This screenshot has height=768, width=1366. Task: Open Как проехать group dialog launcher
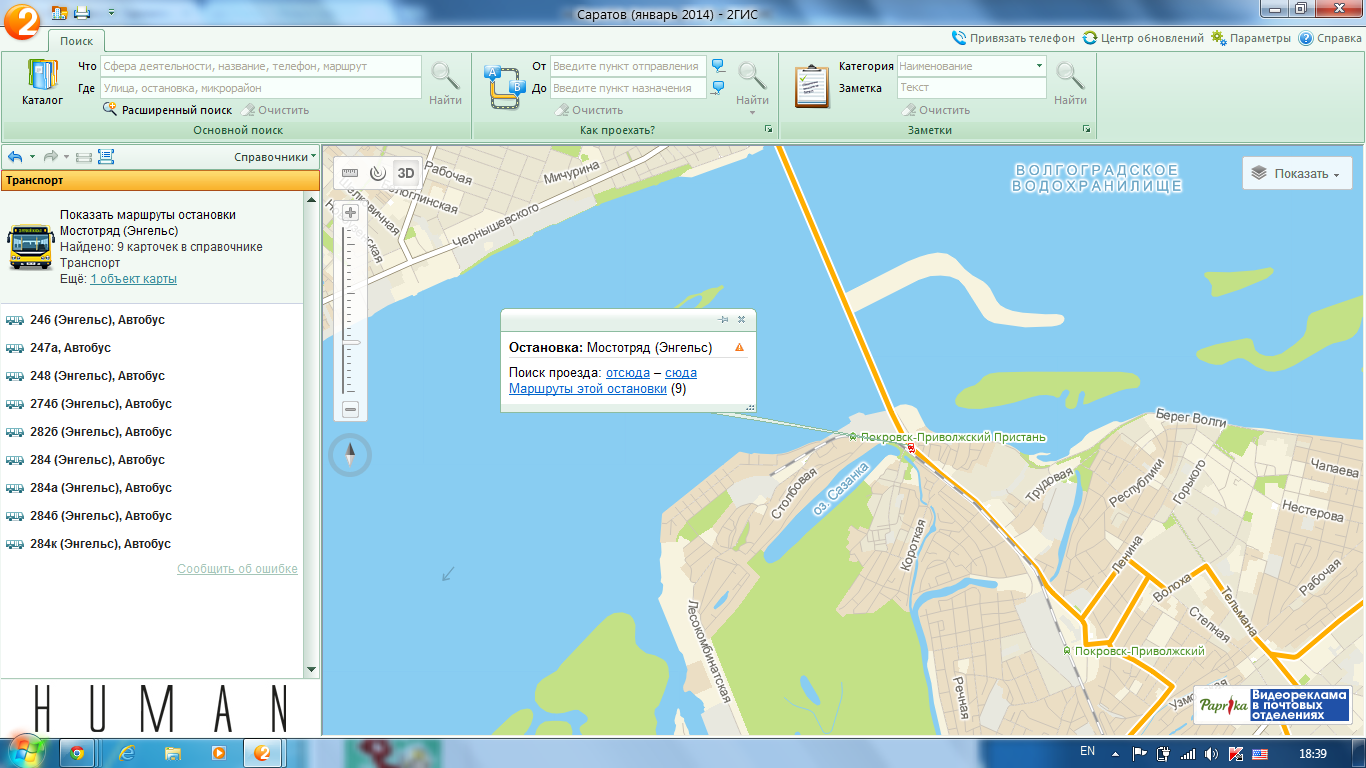pos(768,130)
